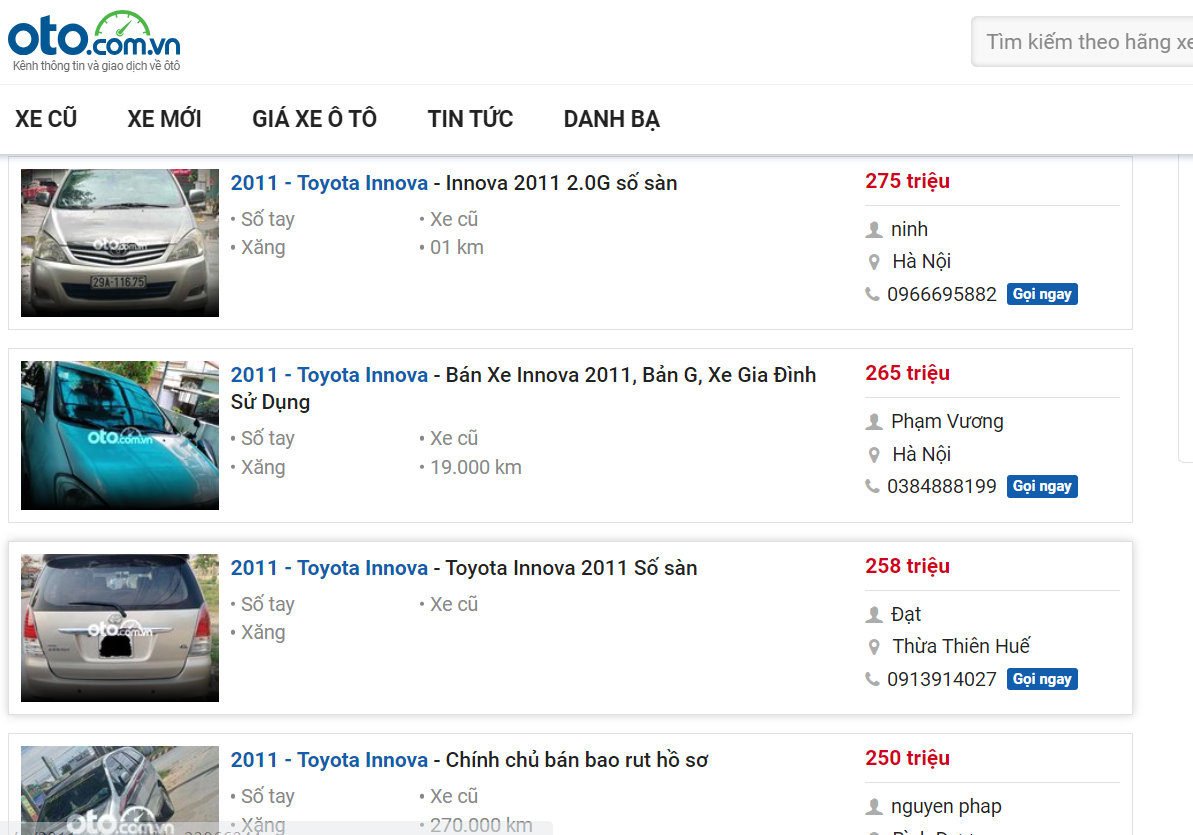Open listing 'Chính chủ bán bao rut hồ sơ'
Screen dimensions: 1193x835
pos(469,760)
